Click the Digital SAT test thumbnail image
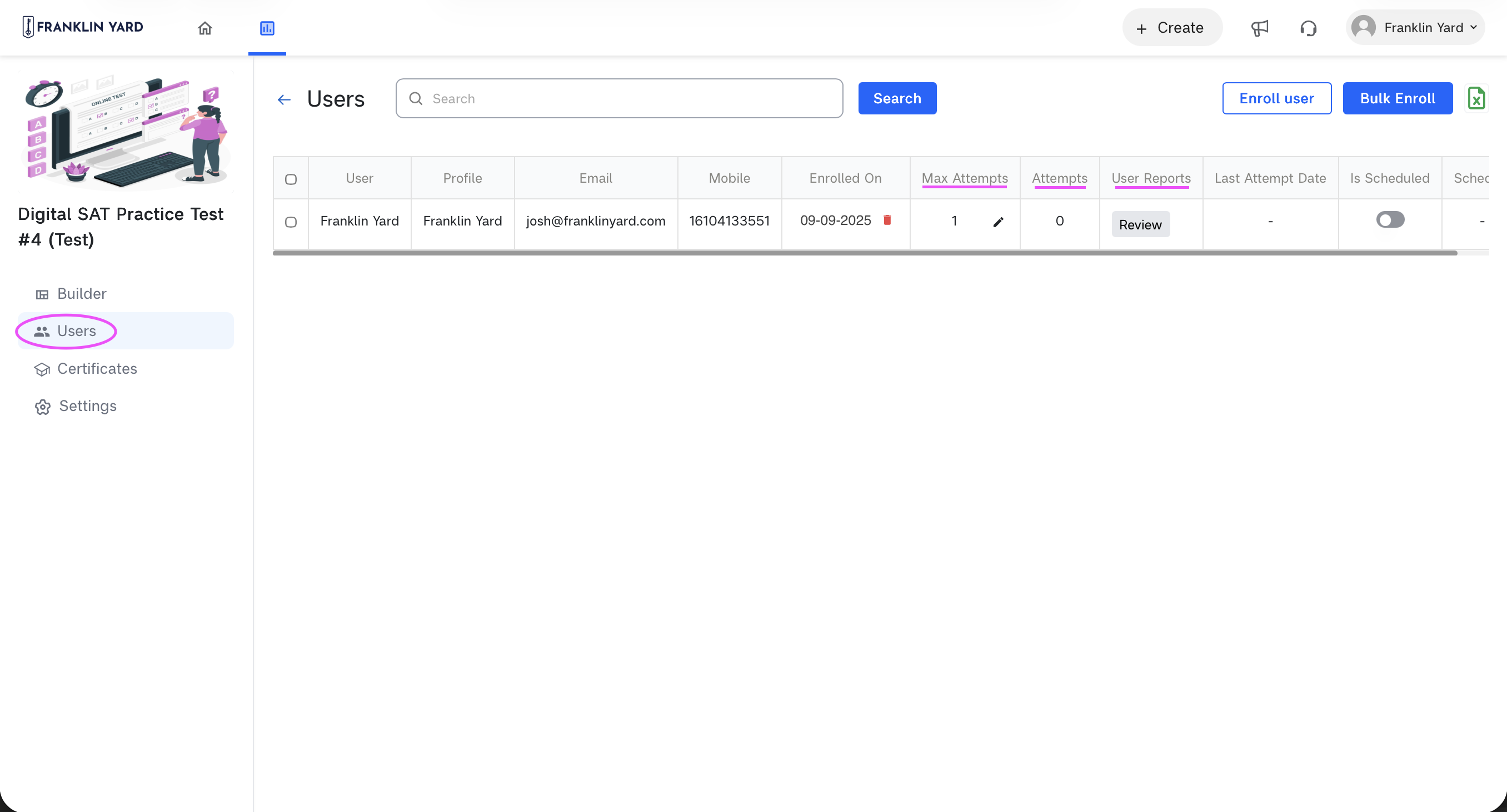Screen dimensions: 1507x812 (126, 132)
